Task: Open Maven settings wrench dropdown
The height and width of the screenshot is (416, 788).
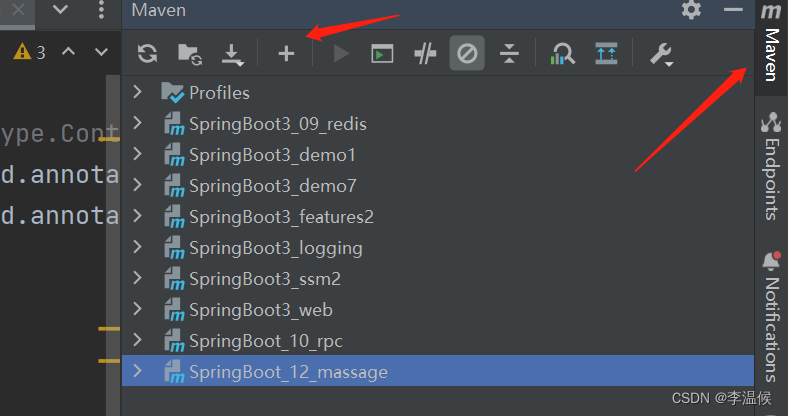Action: pos(661,54)
